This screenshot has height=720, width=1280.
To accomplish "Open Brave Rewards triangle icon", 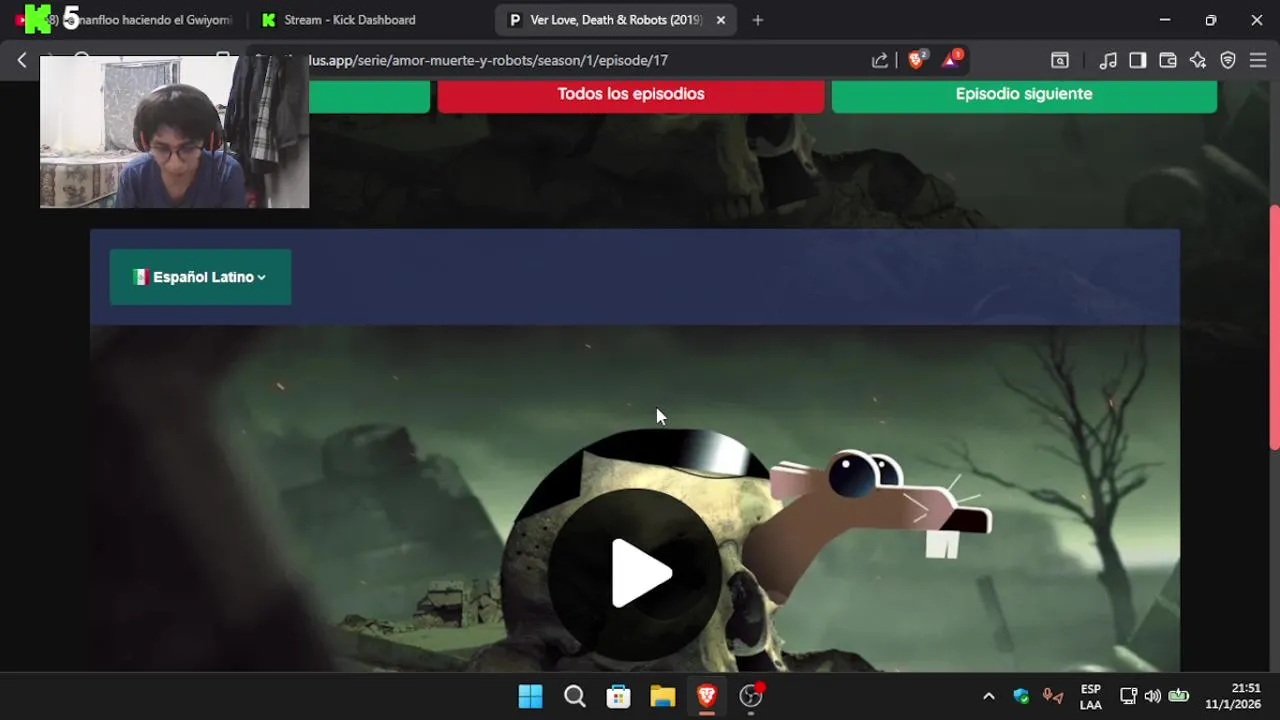I will (x=950, y=60).
